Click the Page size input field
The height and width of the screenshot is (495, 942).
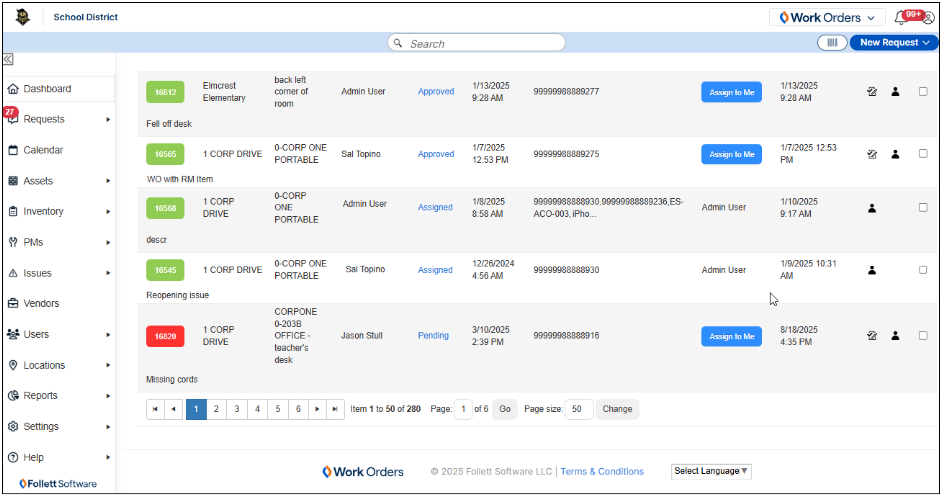pos(579,409)
